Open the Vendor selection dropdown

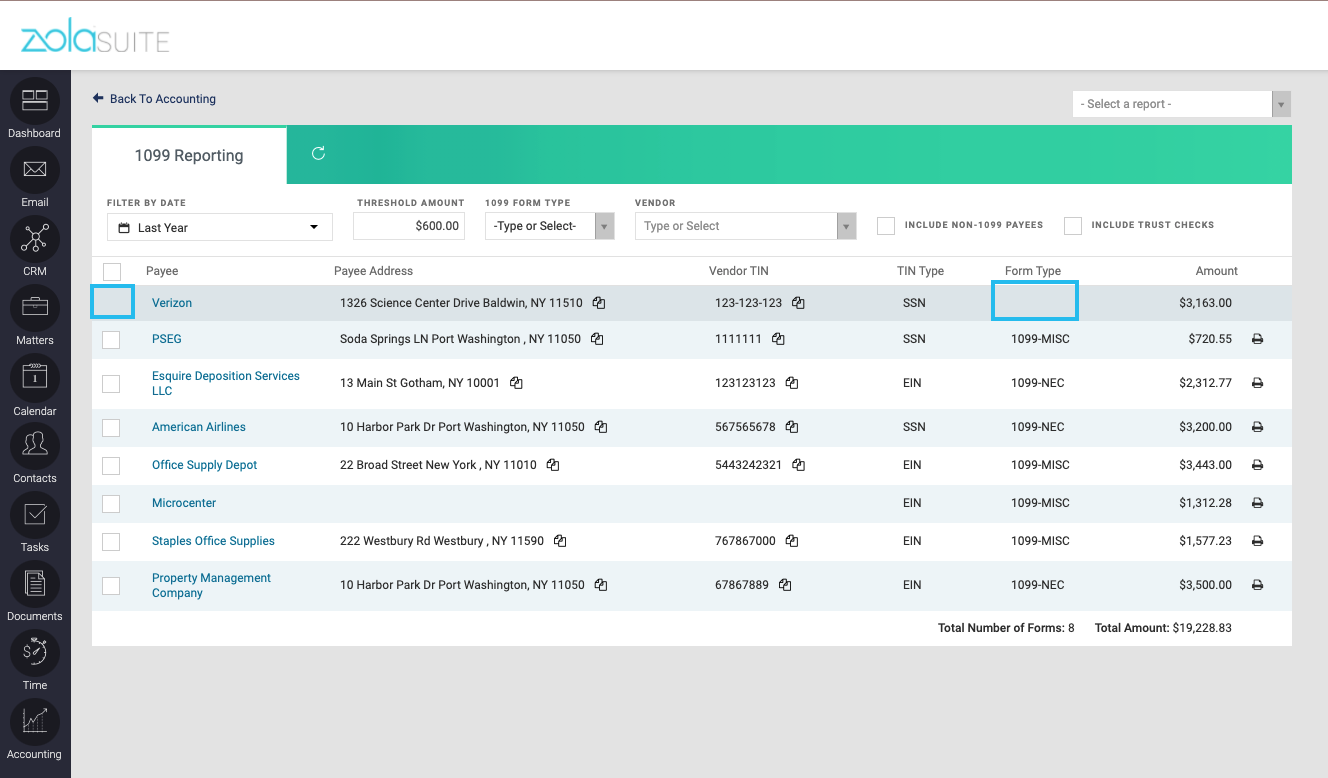(x=746, y=226)
